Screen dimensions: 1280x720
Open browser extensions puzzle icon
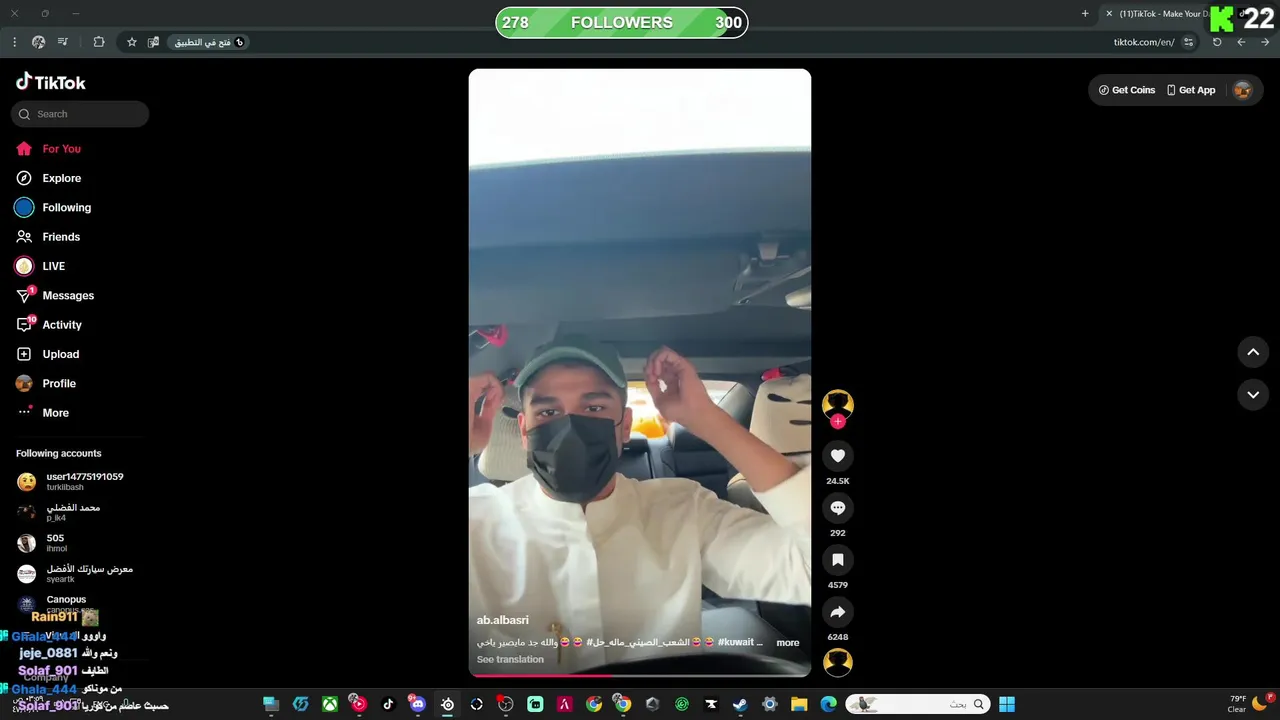point(99,42)
